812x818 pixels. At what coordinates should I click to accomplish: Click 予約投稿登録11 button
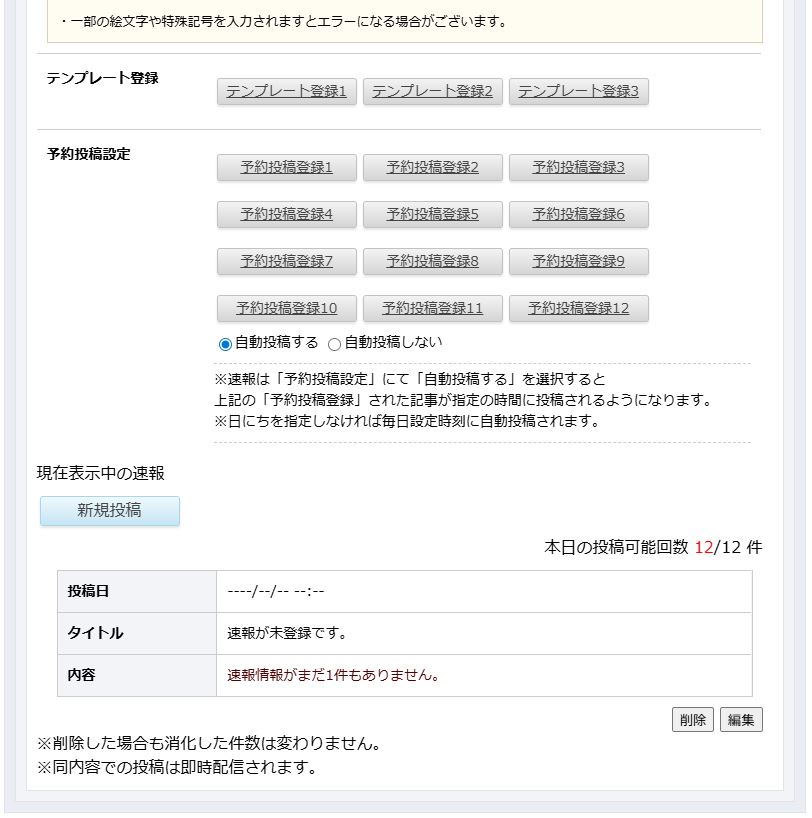[433, 308]
